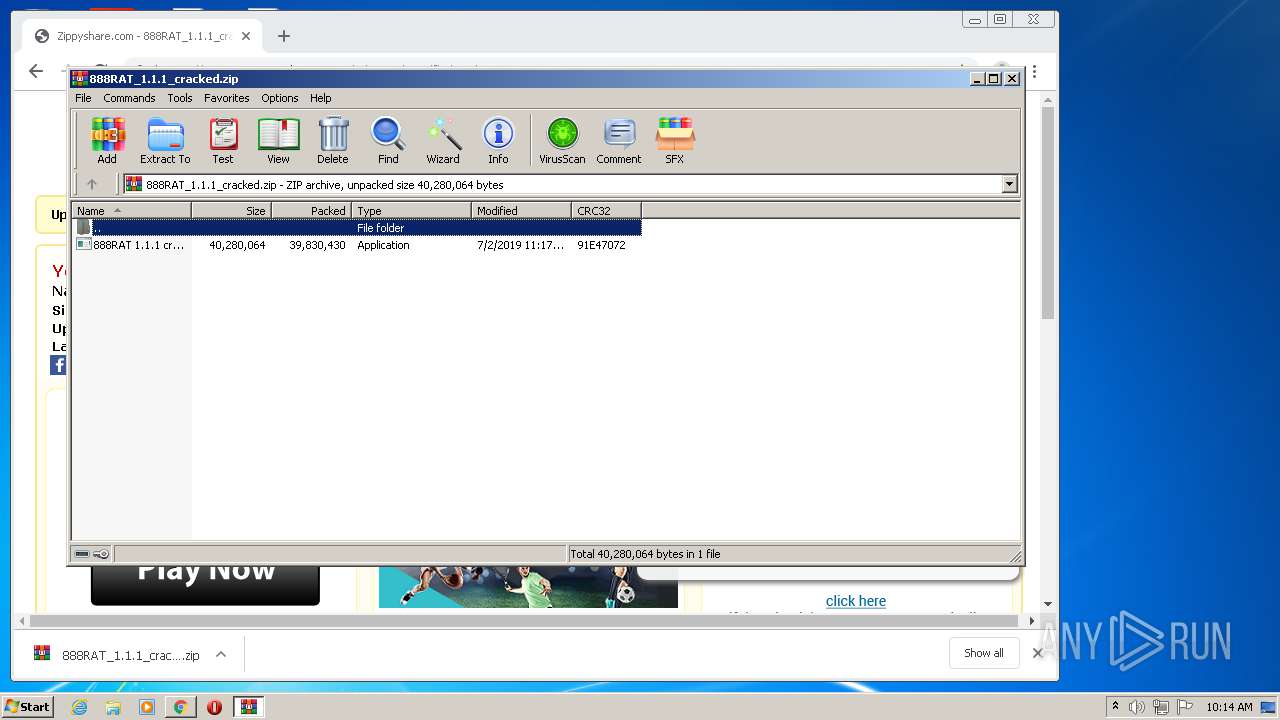Screen dimensions: 1280x720
Task: Click the Play Now ad button
Action: pos(205,584)
